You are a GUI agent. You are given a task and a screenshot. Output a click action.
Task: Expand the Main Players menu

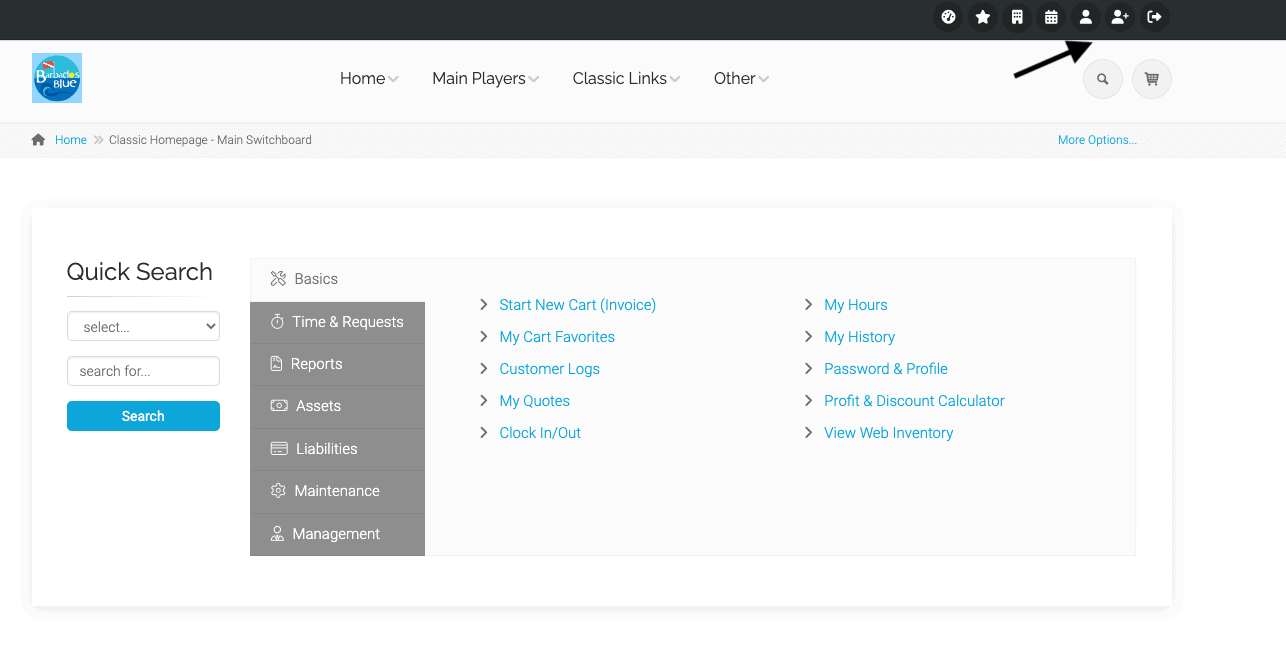point(485,79)
